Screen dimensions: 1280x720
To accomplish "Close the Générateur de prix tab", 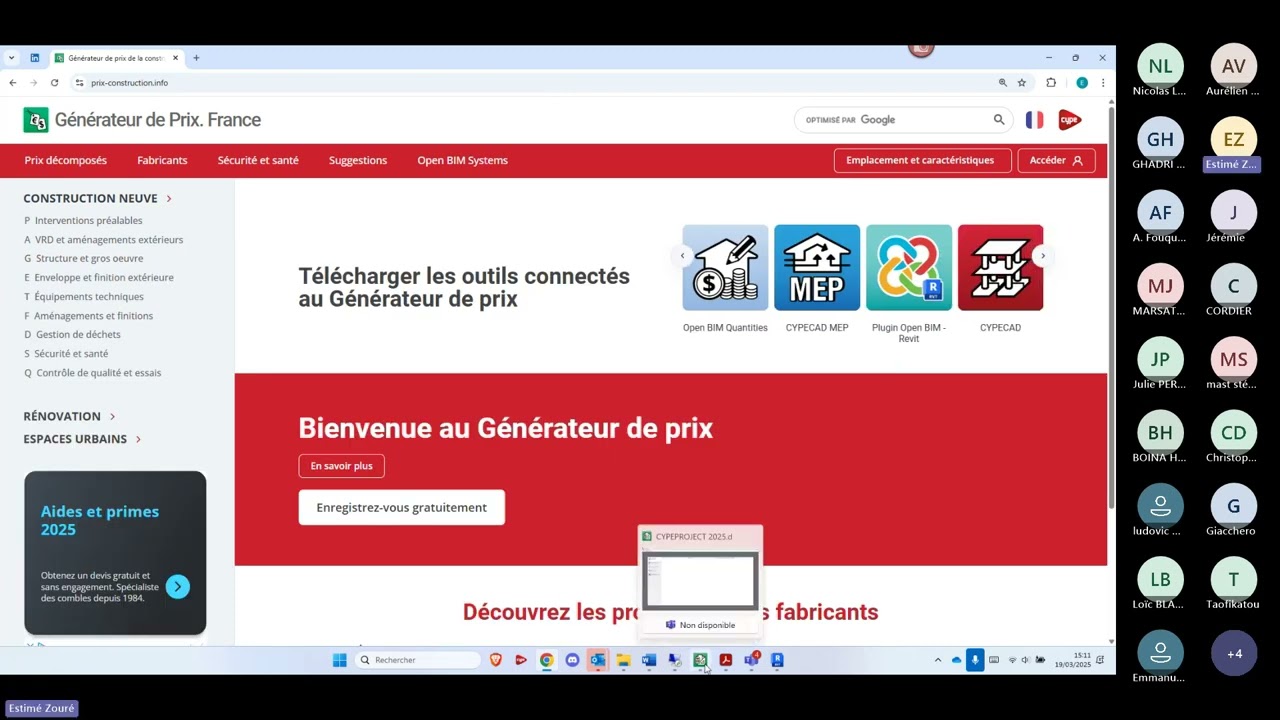I will 175,58.
